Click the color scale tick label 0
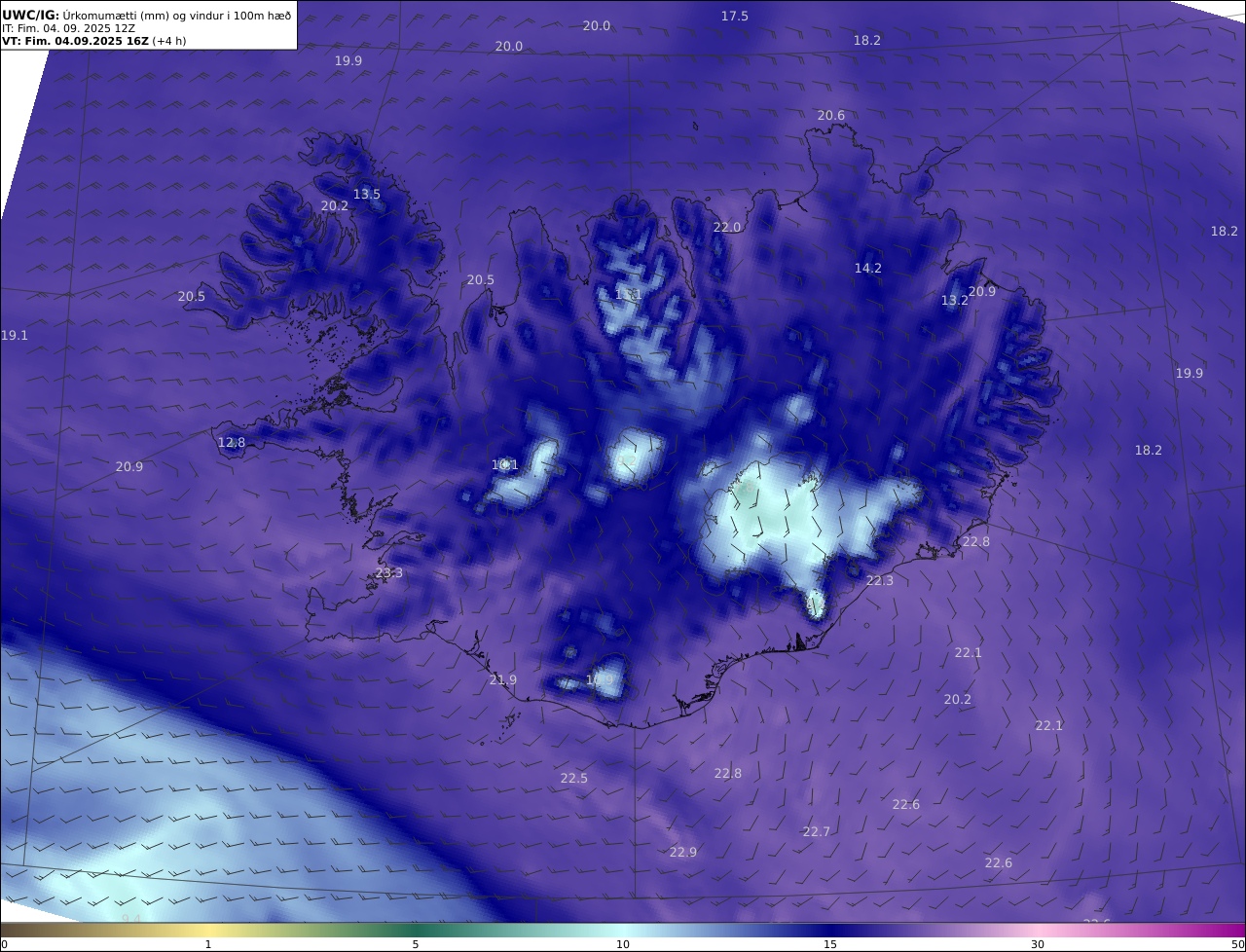 [x=4, y=944]
